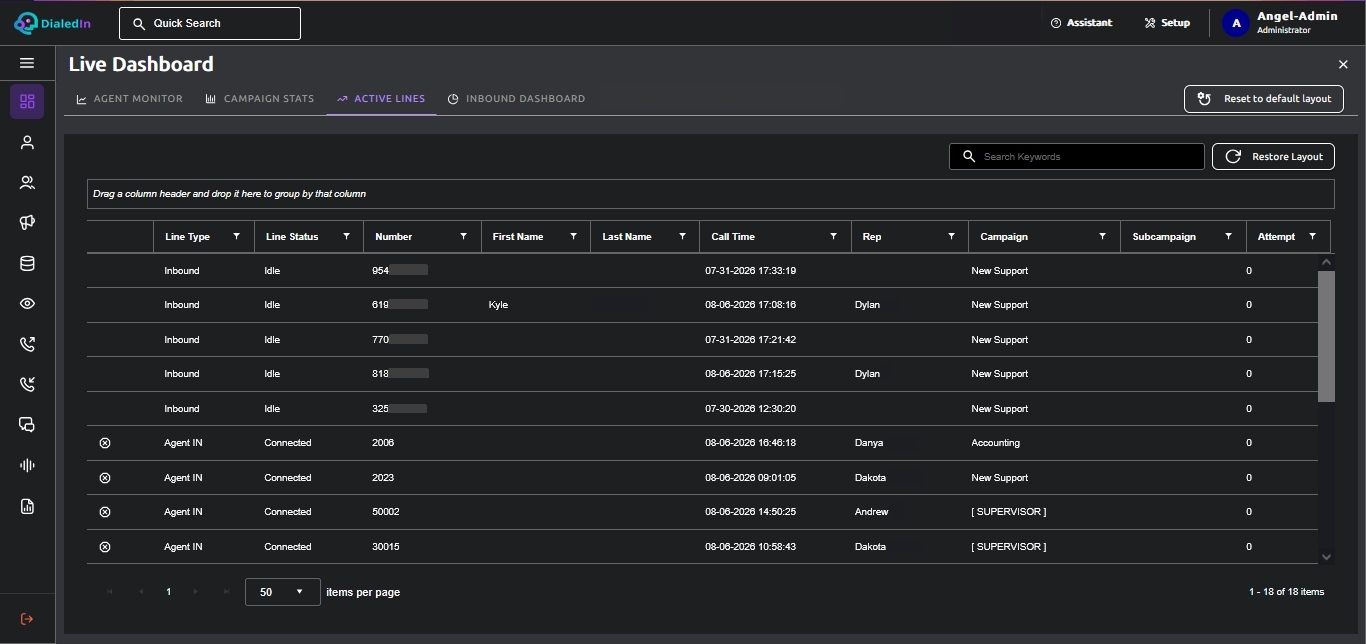Click call time 07-31-2026 17:33:19
Viewport: 1366px width, 644px height.
[751, 271]
